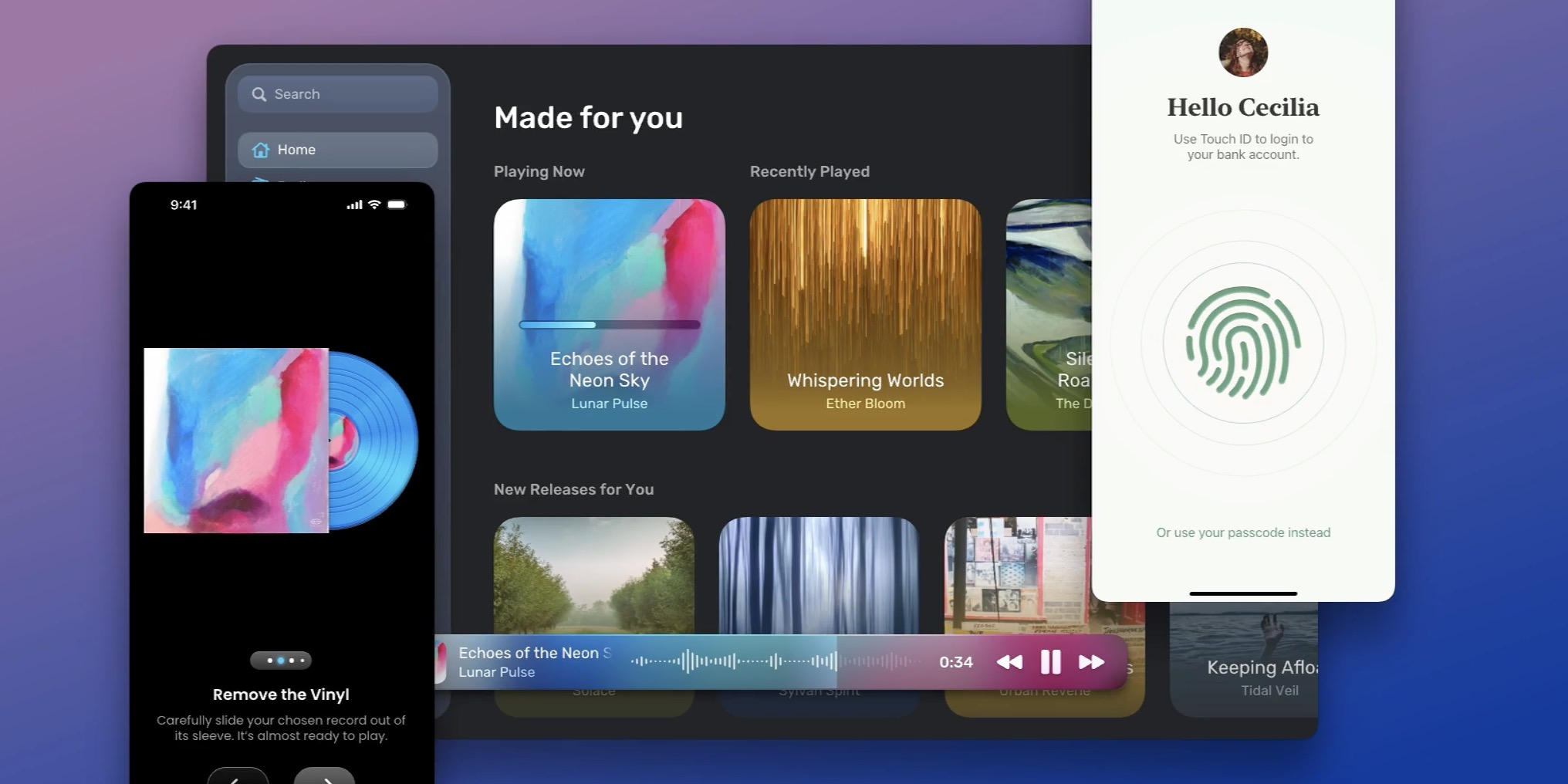Tap the next arrow button on phone
Screen dimensions: 1568x784
324,777
